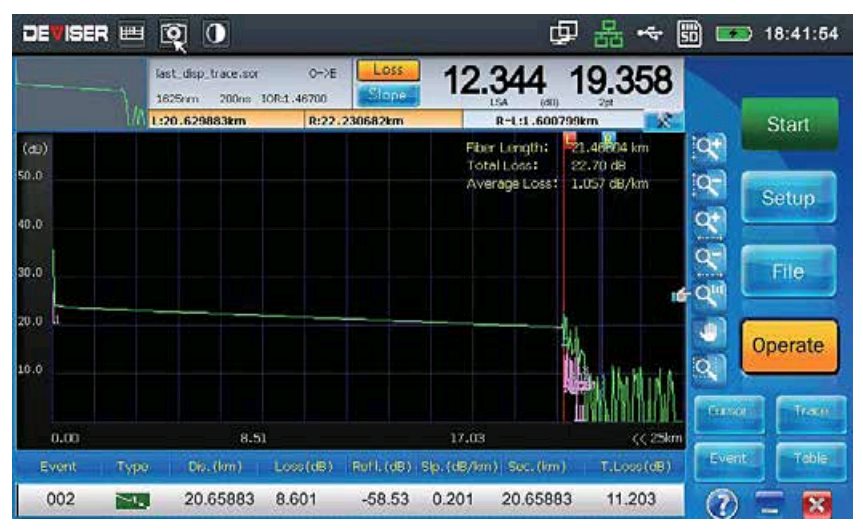
Task: Select the hand pan tool
Action: click(707, 332)
